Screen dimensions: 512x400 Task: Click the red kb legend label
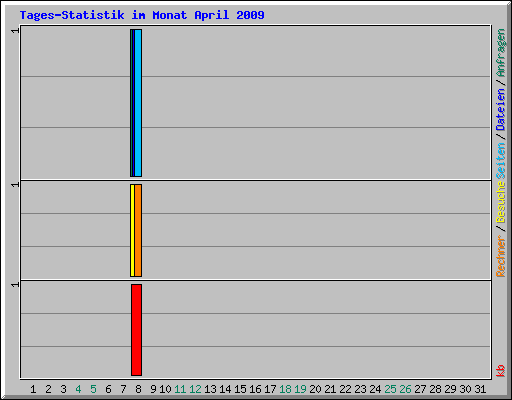[x=500, y=371]
